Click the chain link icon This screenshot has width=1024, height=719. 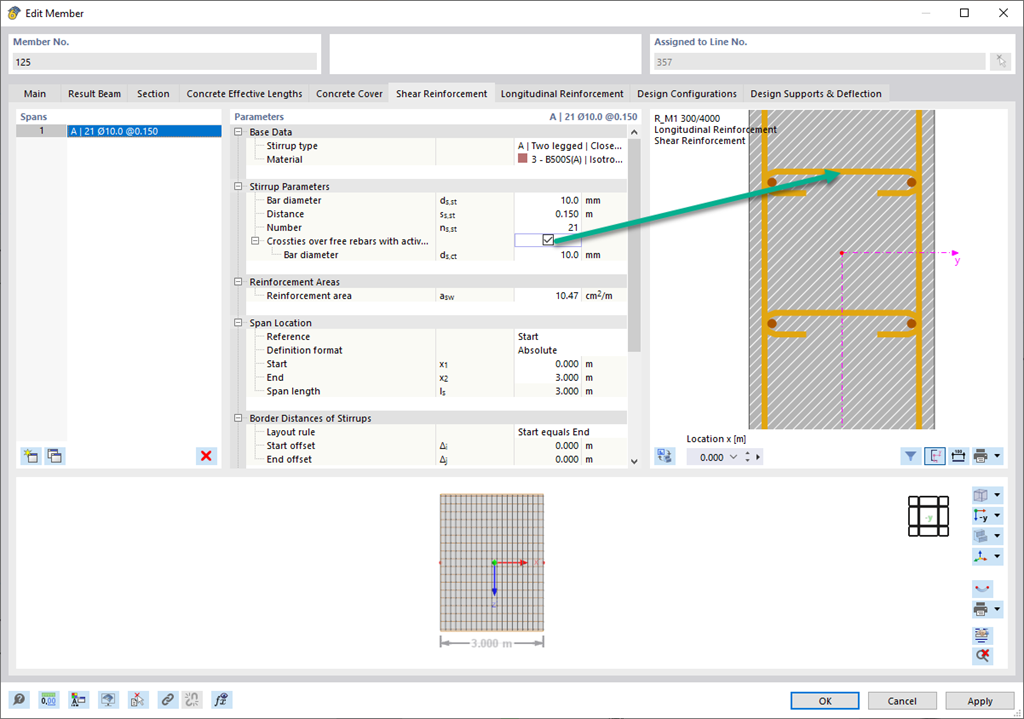coord(168,700)
